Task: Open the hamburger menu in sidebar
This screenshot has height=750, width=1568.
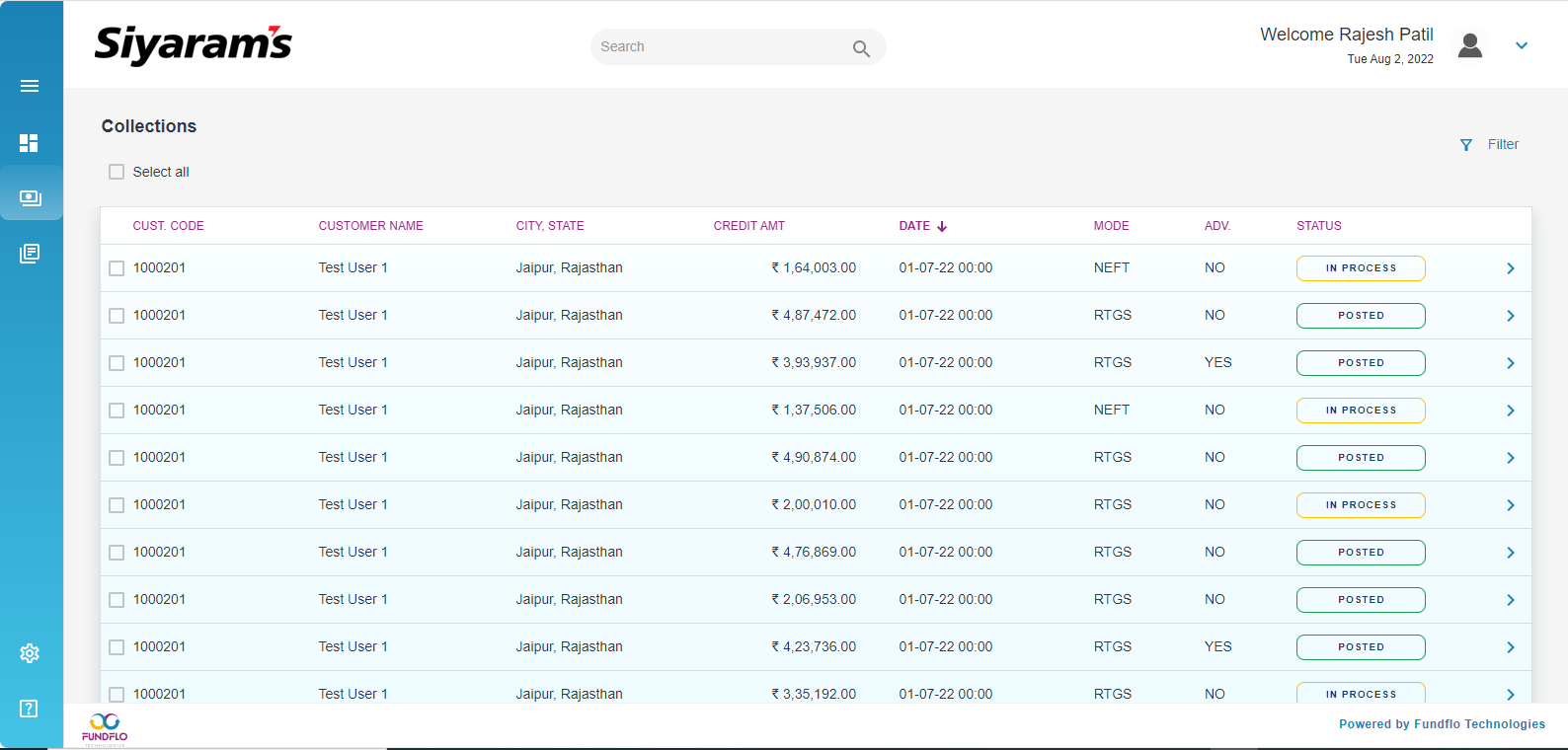Action: pyautogui.click(x=30, y=86)
